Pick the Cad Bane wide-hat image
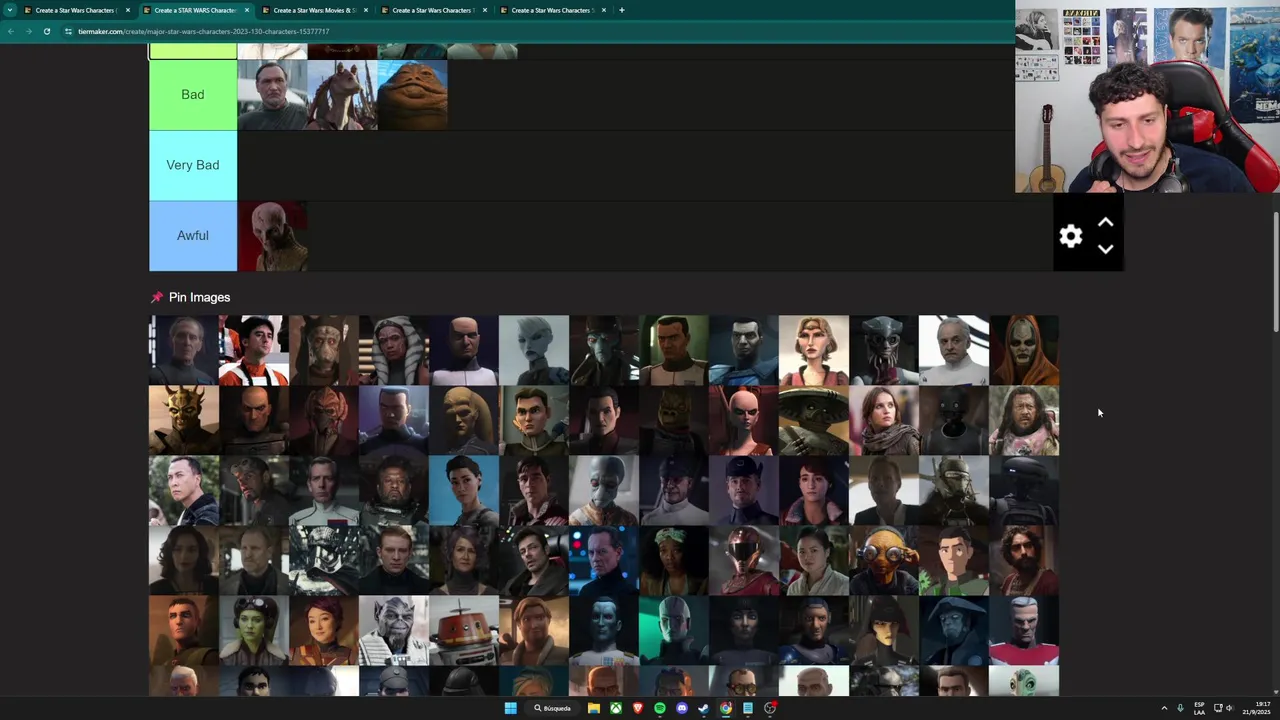Viewport: 1280px width, 720px height. click(604, 350)
